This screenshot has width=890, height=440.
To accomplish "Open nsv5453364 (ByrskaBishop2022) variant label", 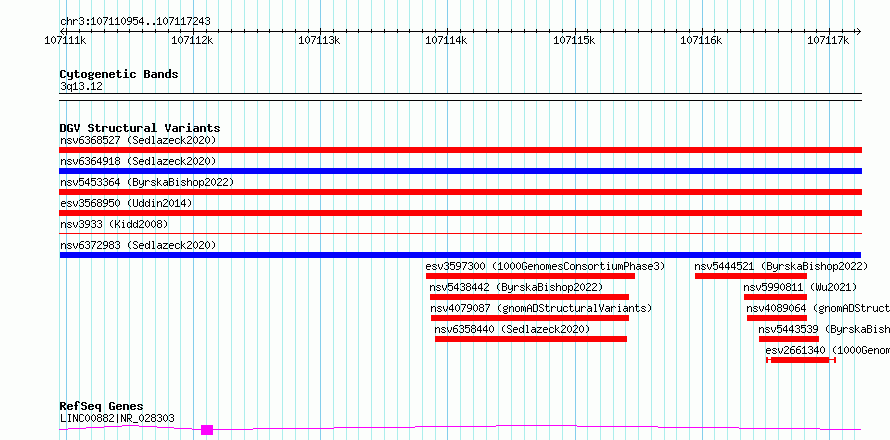I will point(147,182).
